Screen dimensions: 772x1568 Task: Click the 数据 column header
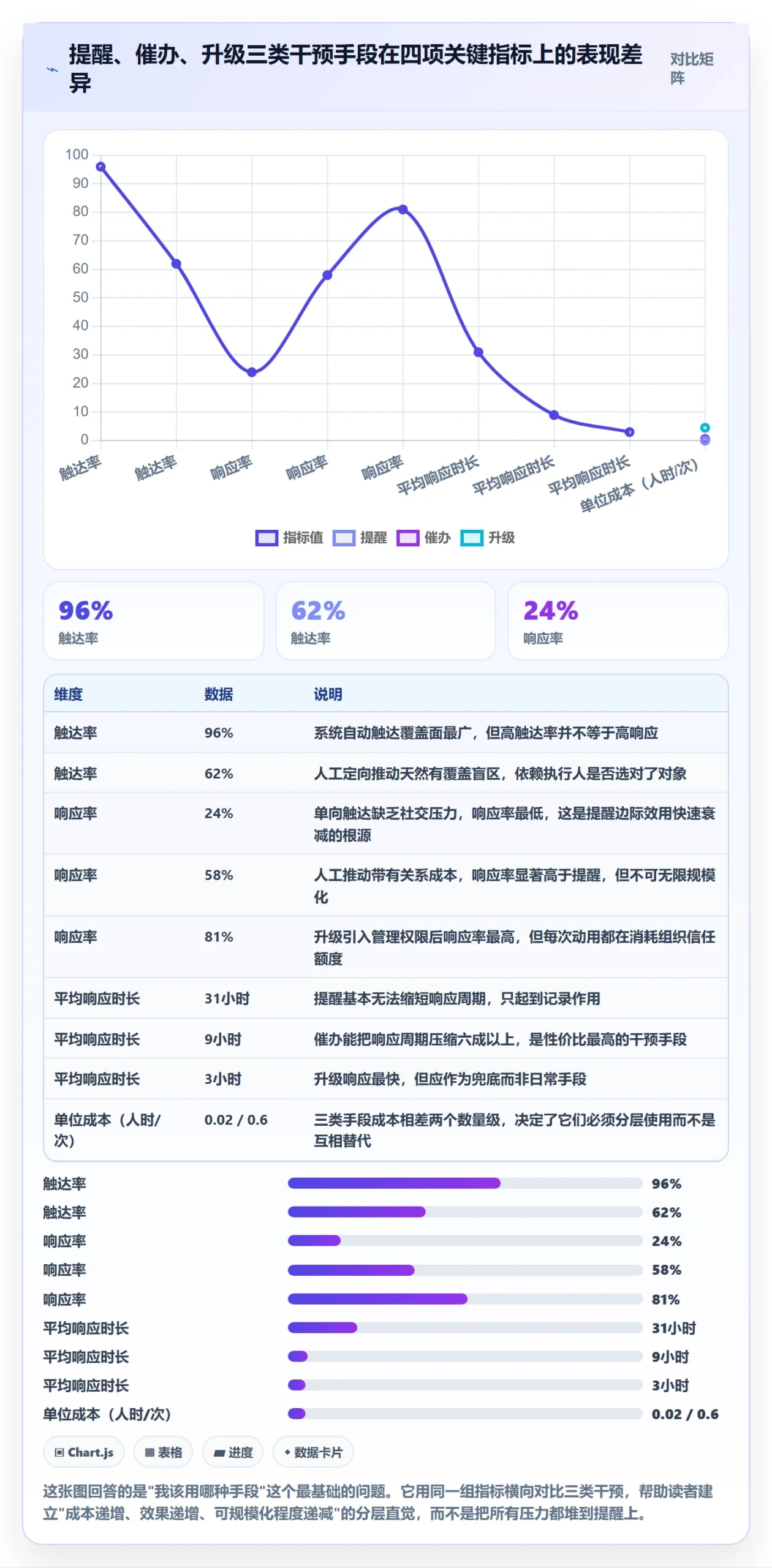[x=219, y=694]
